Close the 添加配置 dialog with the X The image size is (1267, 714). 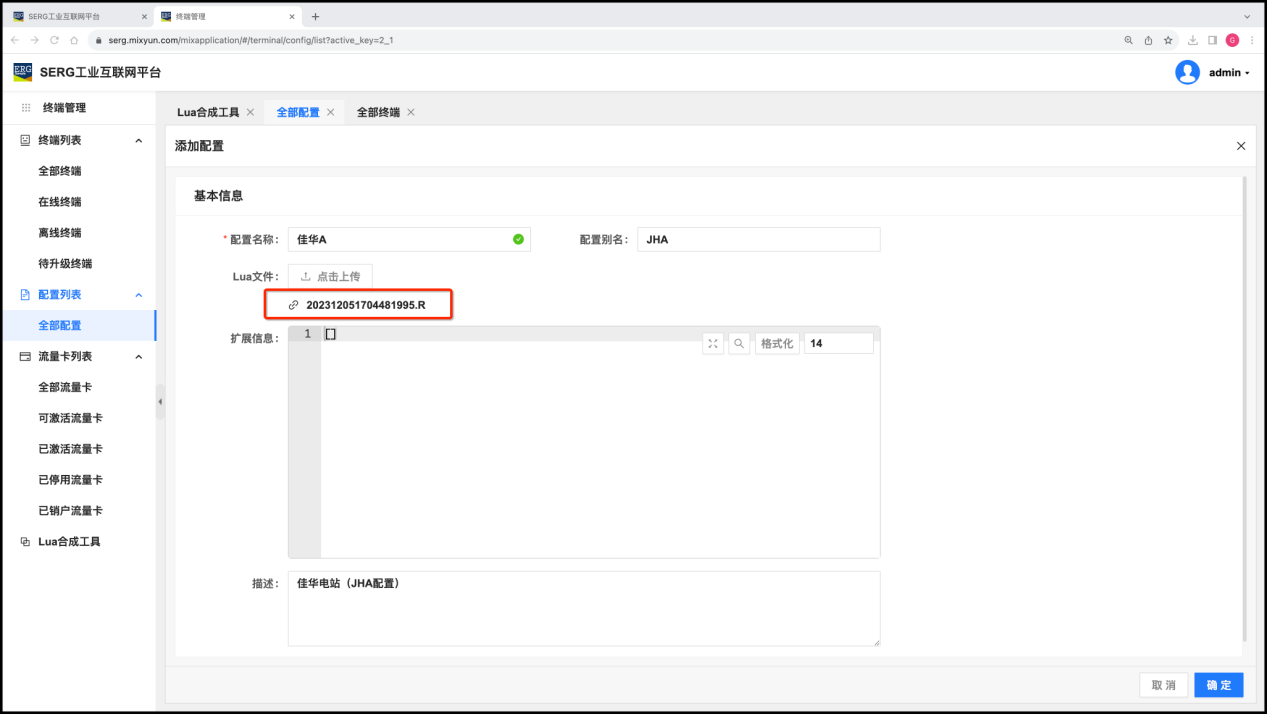pyautogui.click(x=1241, y=146)
